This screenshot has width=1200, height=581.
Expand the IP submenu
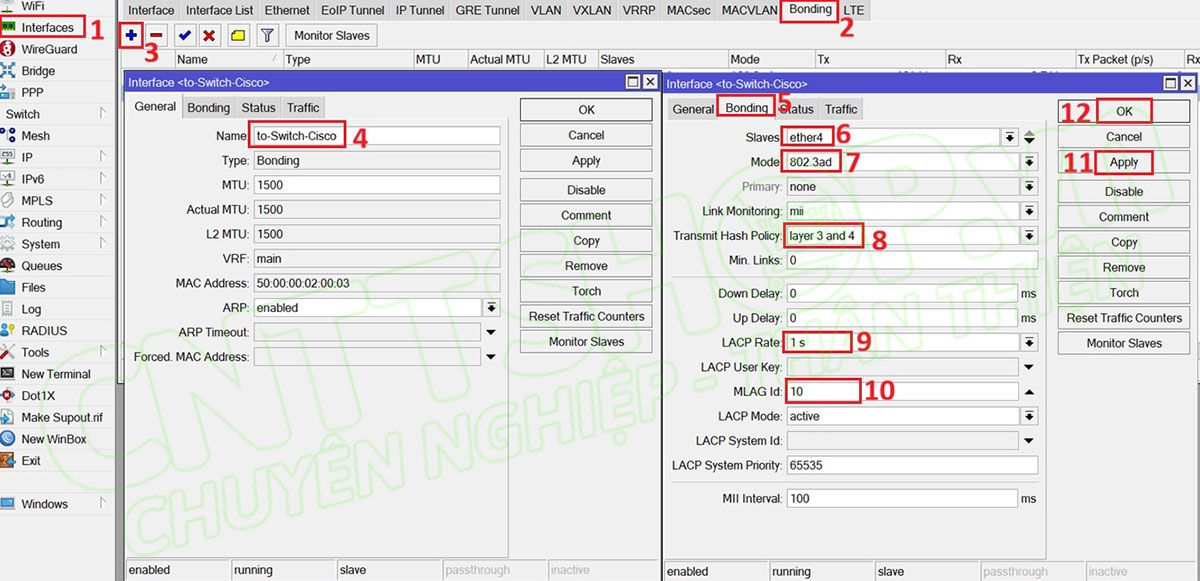coord(102,157)
